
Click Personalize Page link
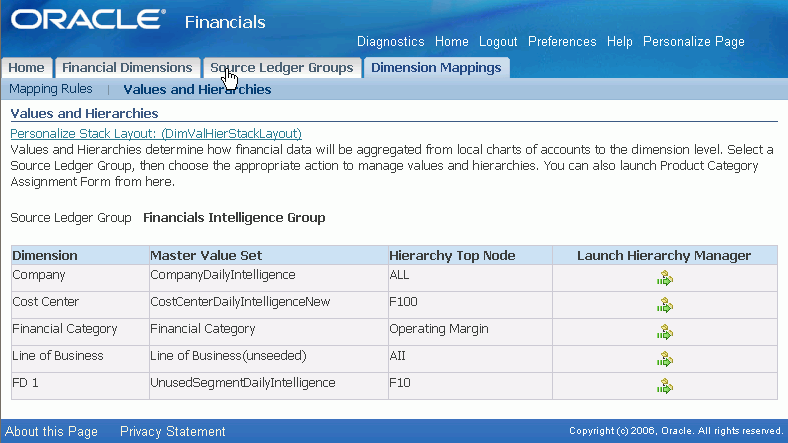[694, 42]
